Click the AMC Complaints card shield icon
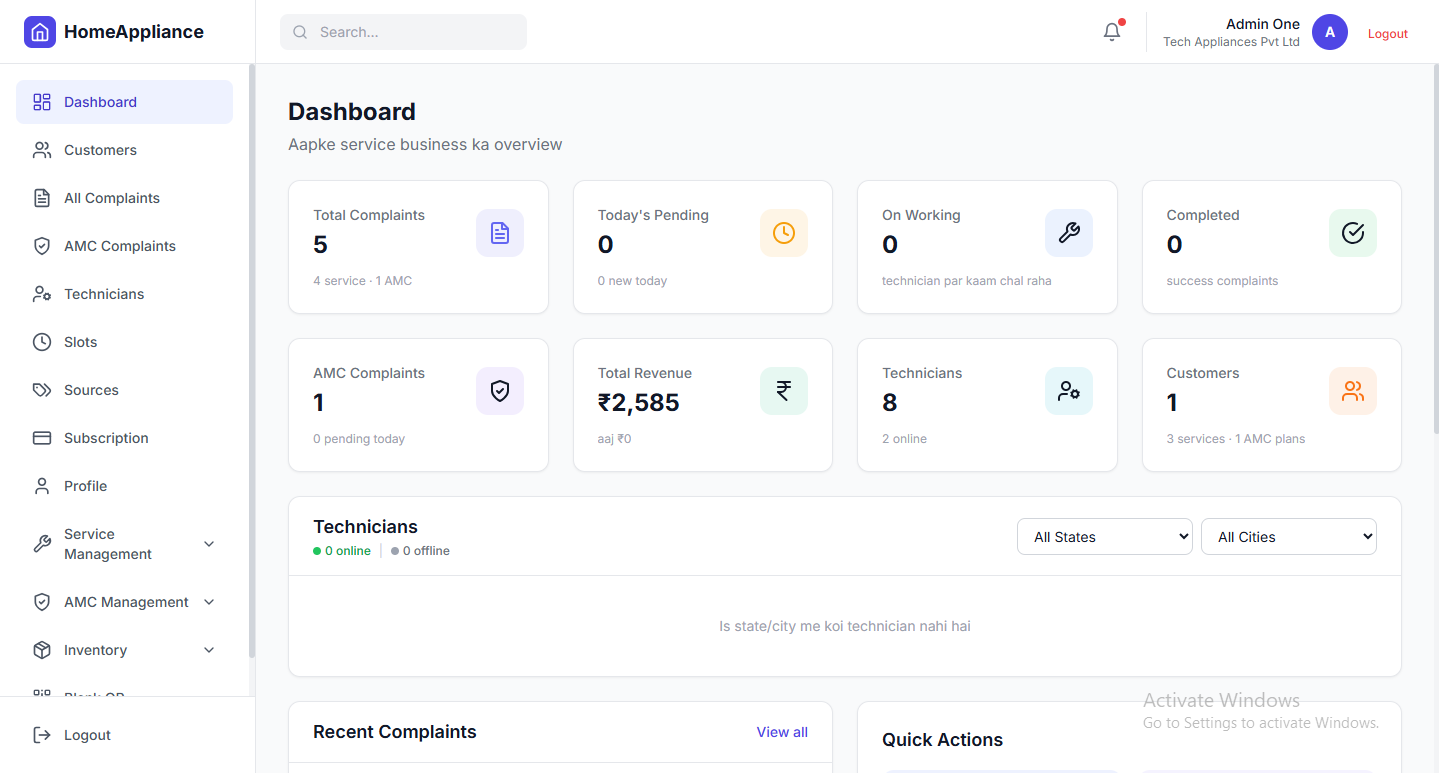This screenshot has width=1439, height=773. coord(500,391)
